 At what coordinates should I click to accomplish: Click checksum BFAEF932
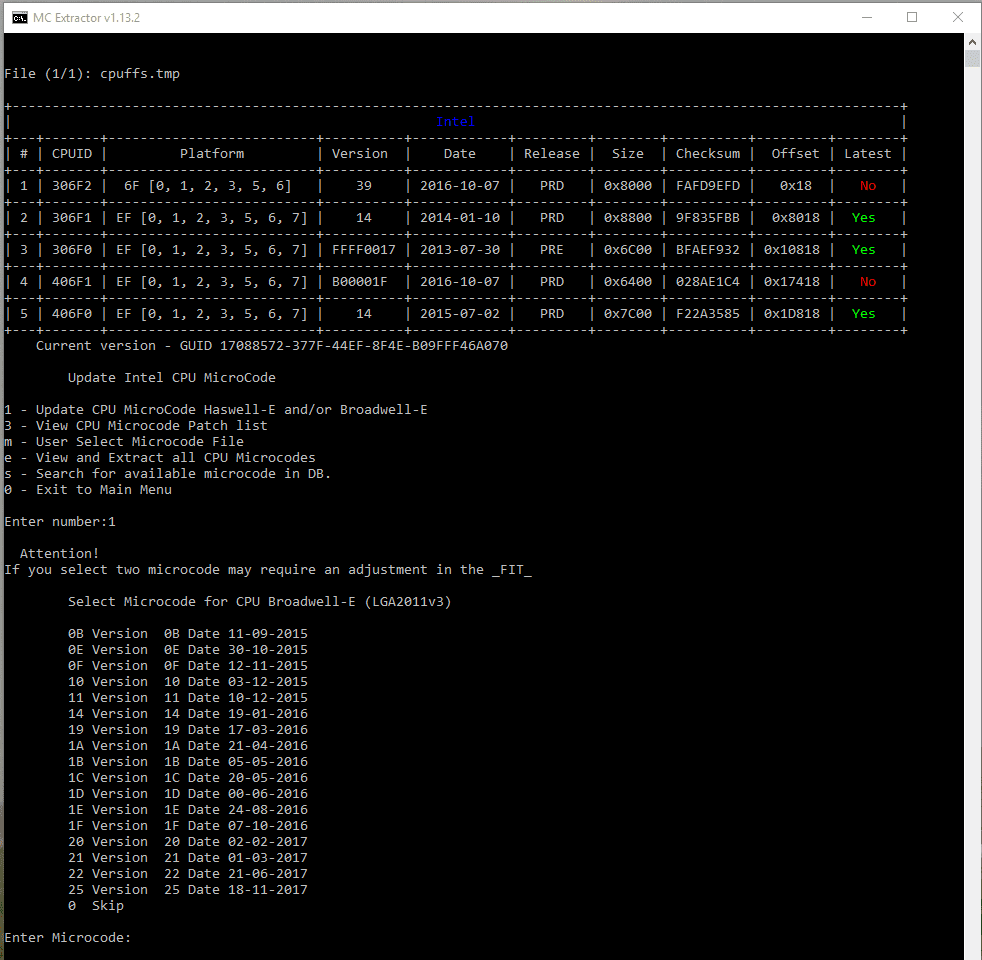pos(708,250)
